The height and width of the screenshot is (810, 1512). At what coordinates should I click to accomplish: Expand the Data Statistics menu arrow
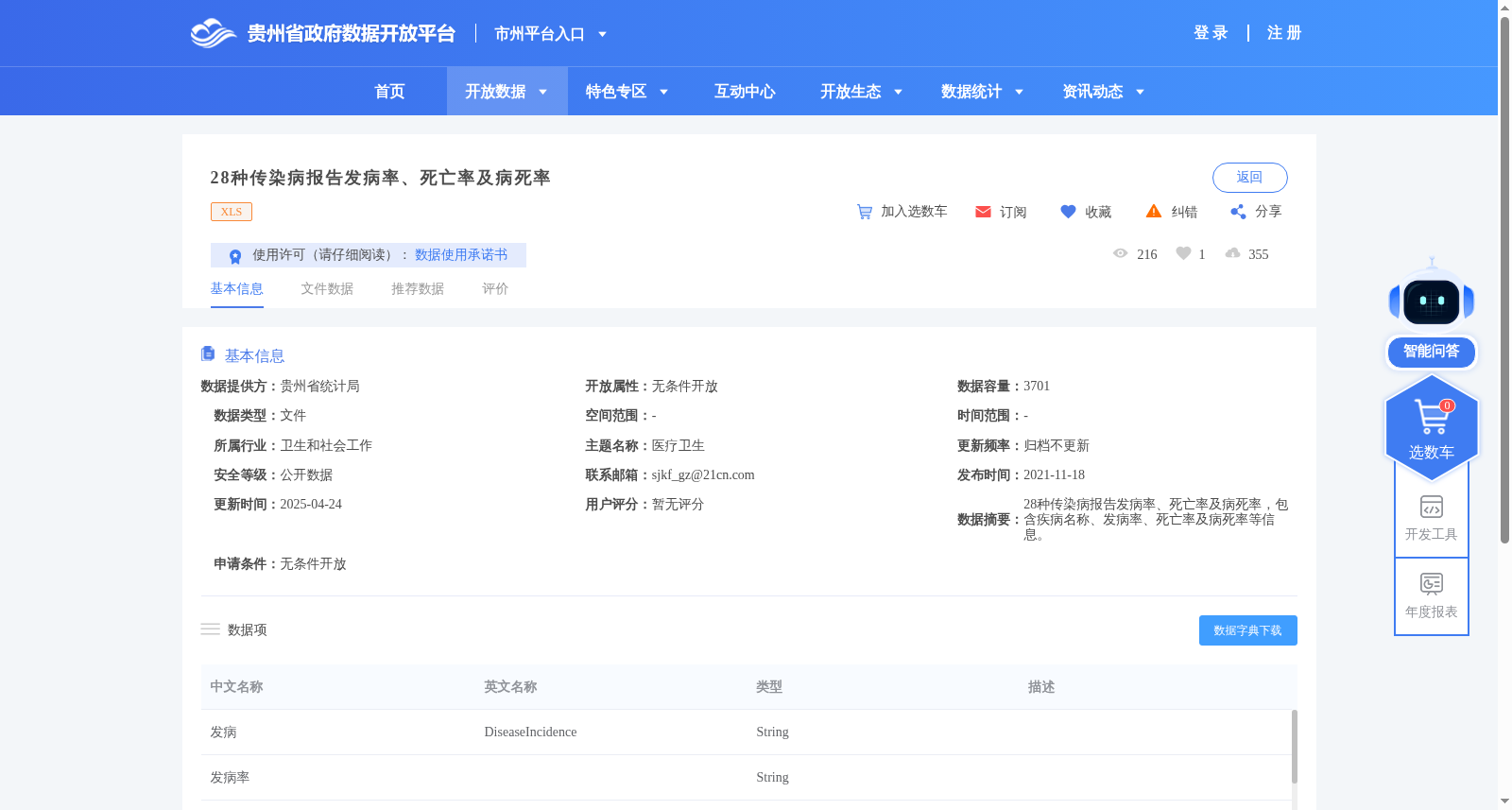pyautogui.click(x=1019, y=92)
